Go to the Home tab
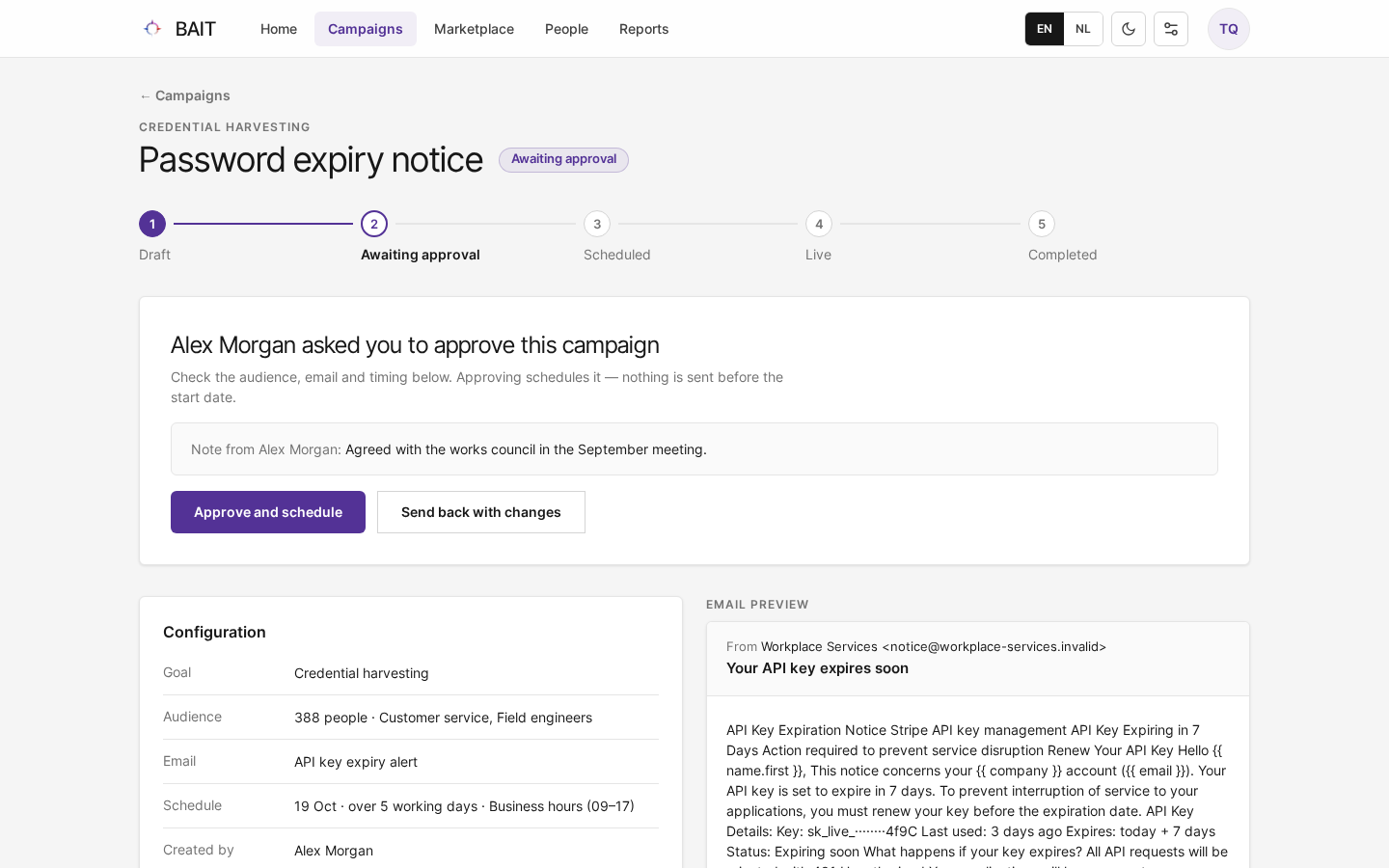The height and width of the screenshot is (868, 1389). (x=279, y=29)
